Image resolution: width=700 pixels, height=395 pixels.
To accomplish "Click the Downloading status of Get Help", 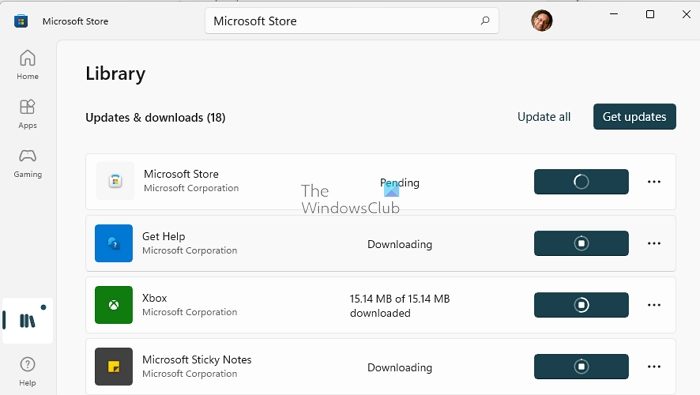I will point(400,245).
